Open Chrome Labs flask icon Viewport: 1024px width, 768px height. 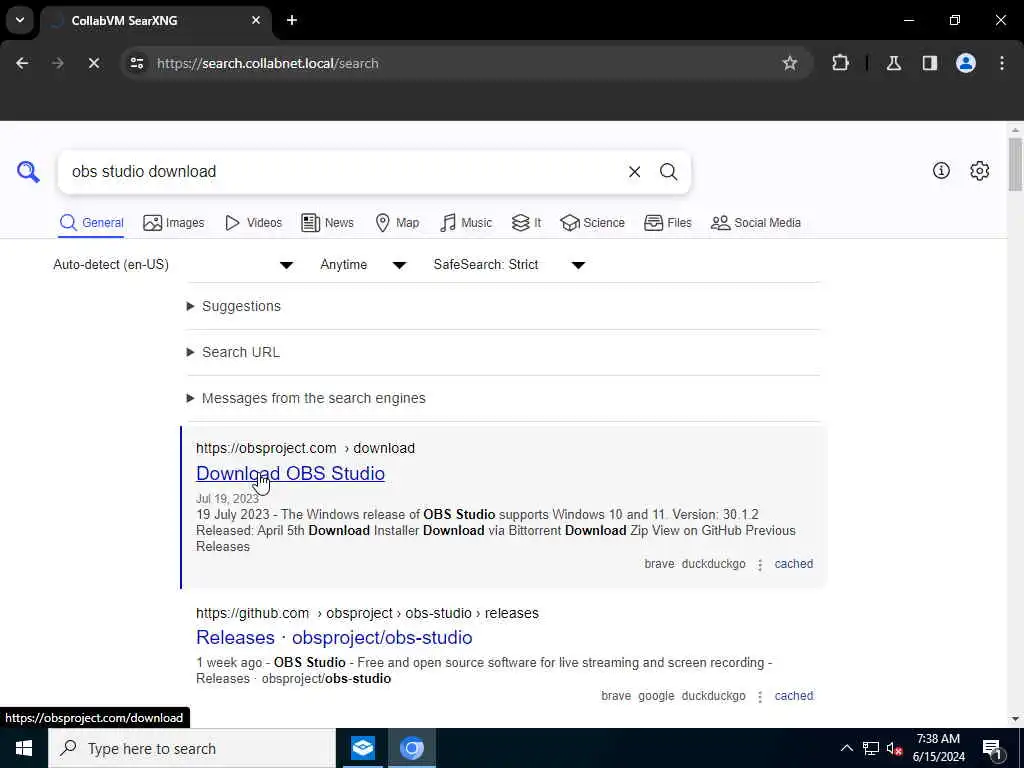coord(893,63)
